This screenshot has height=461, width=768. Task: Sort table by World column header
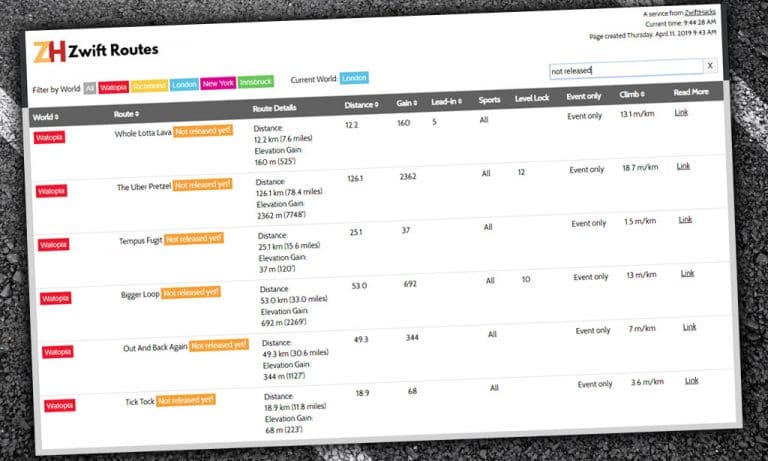[50, 117]
